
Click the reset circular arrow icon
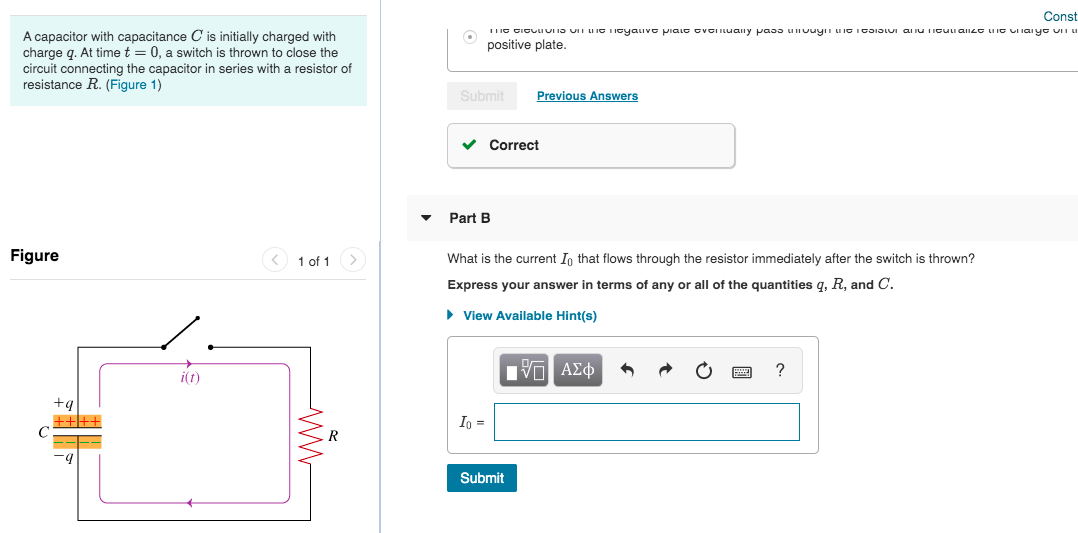pos(703,371)
